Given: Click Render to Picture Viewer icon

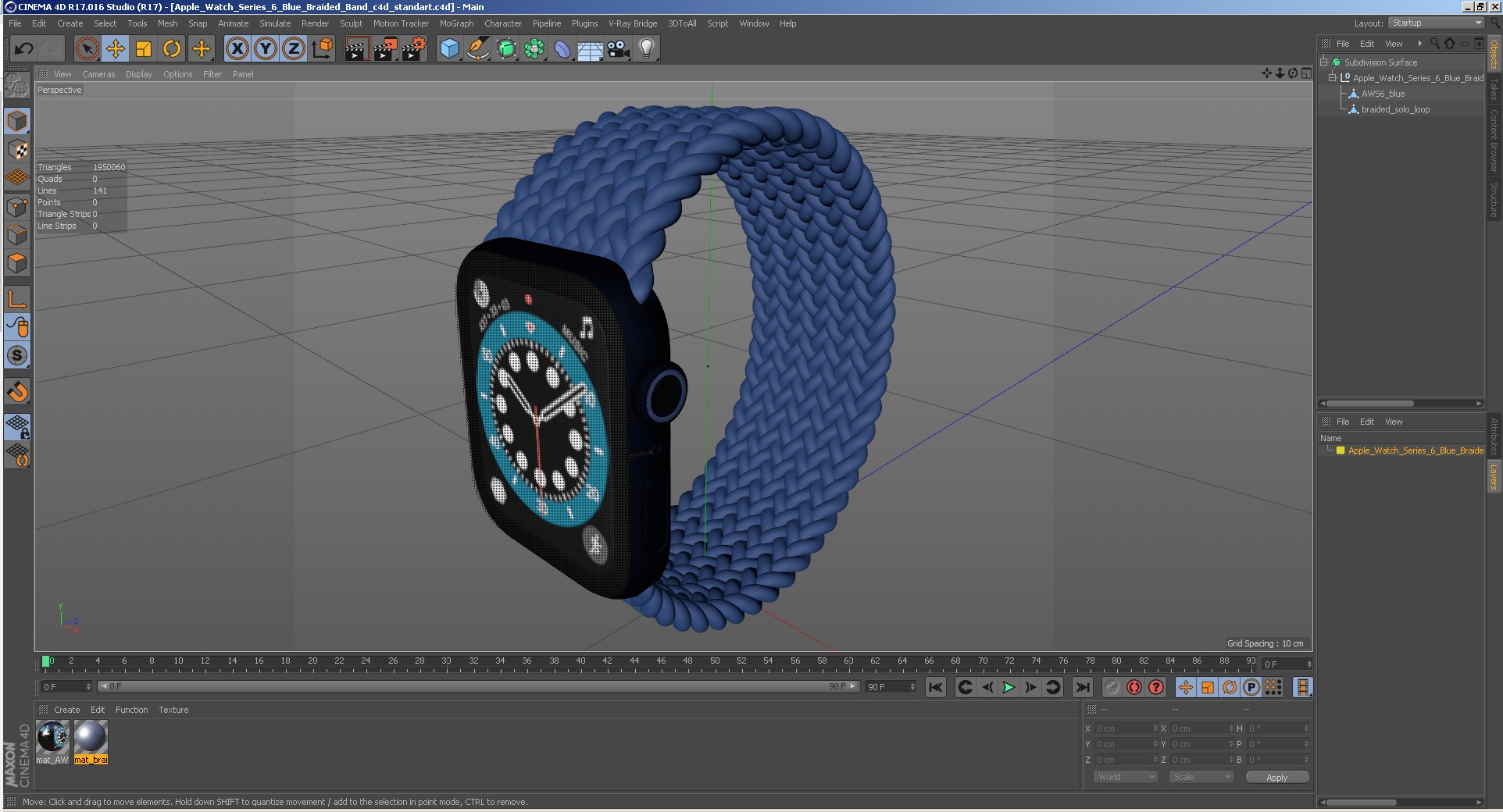Looking at the screenshot, I should [x=385, y=49].
